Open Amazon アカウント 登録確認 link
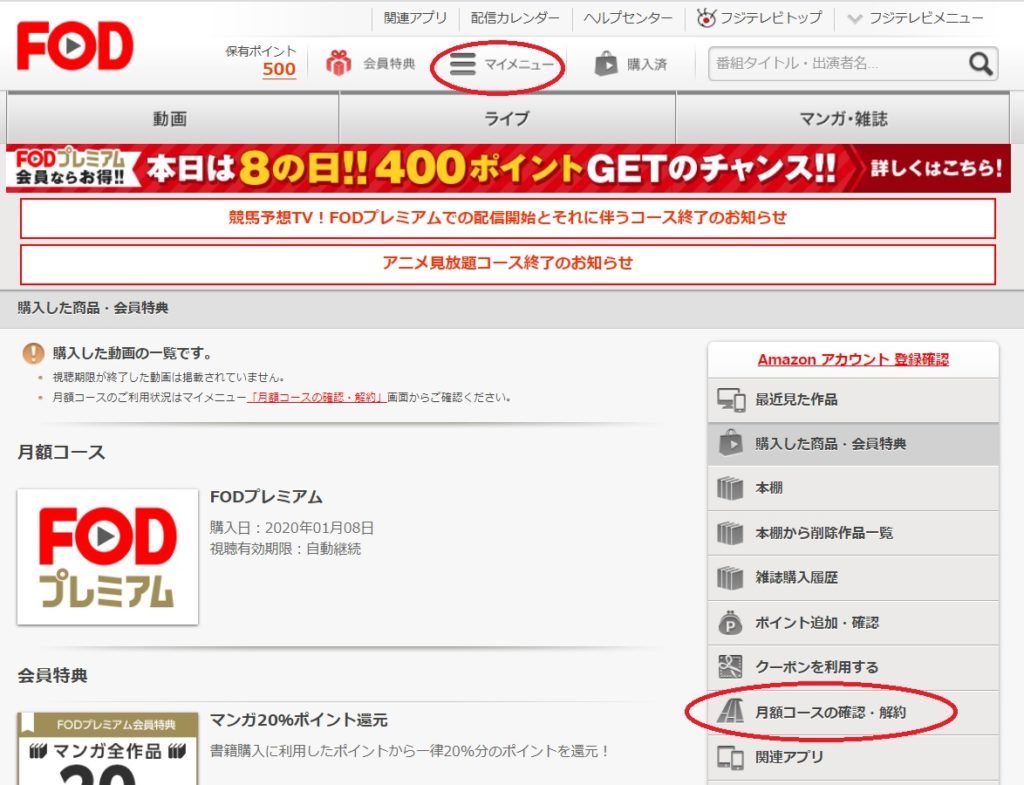The height and width of the screenshot is (785, 1024). click(853, 360)
